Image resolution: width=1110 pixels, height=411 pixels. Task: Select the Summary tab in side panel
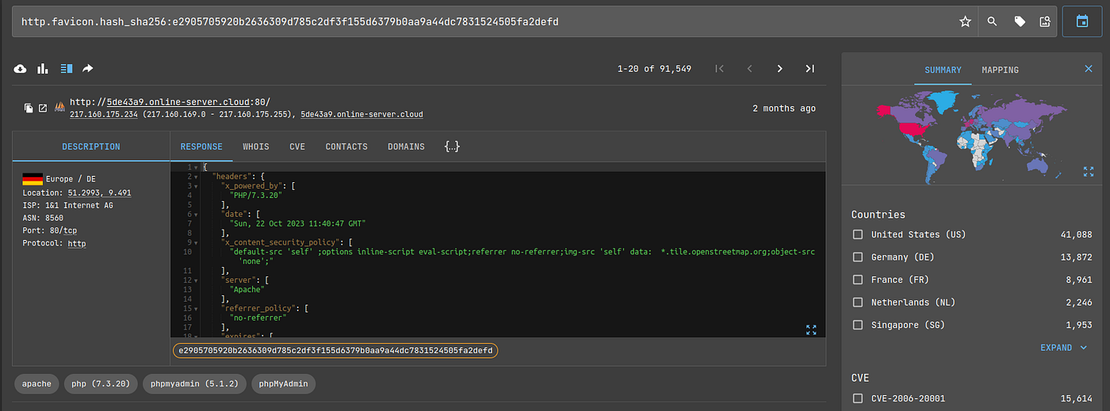pyautogui.click(x=942, y=70)
